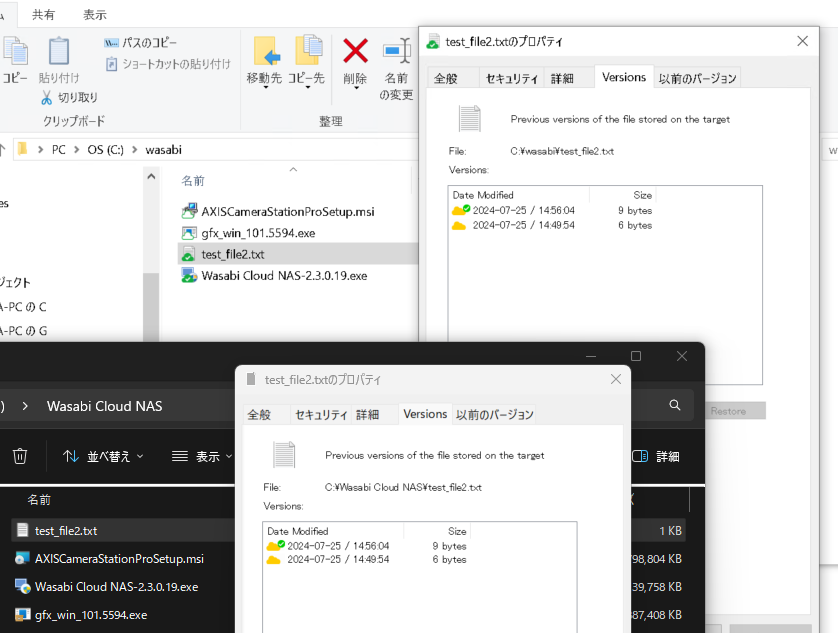Viewport: 838px width, 633px height.
Task: Click the Paste (貼り付け) icon
Action: point(59,52)
